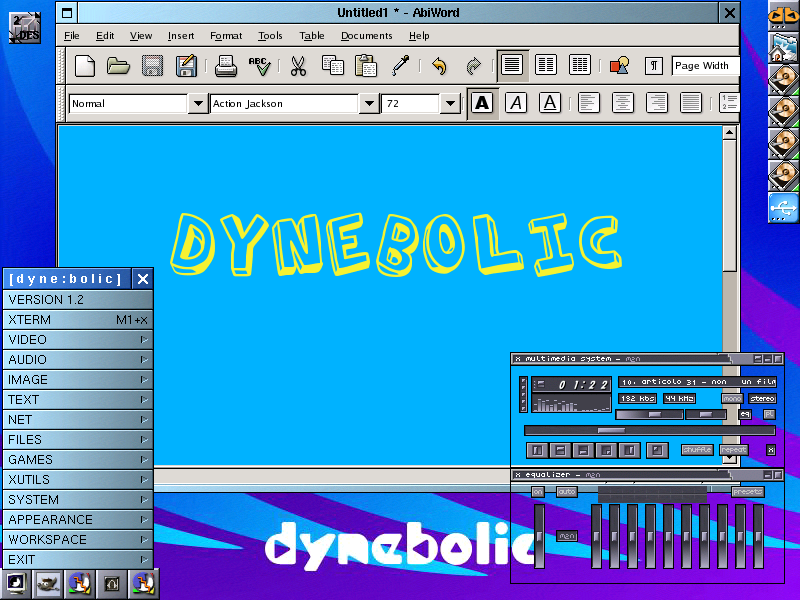The width and height of the screenshot is (800, 600).
Task: Click equalizer presets button
Action: 747,492
